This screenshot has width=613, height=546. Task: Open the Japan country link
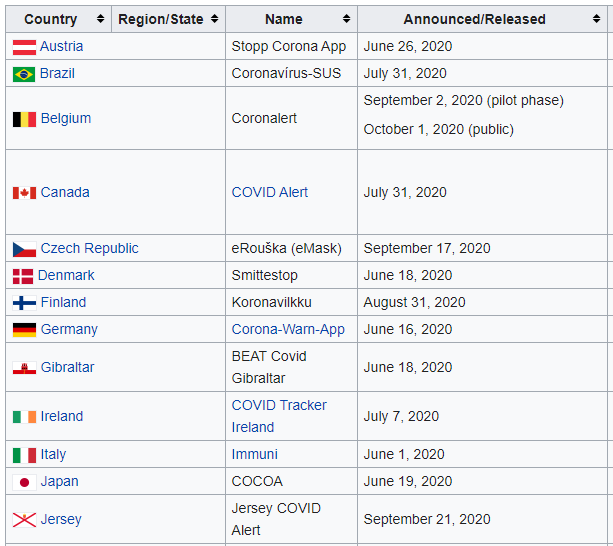pos(59,481)
